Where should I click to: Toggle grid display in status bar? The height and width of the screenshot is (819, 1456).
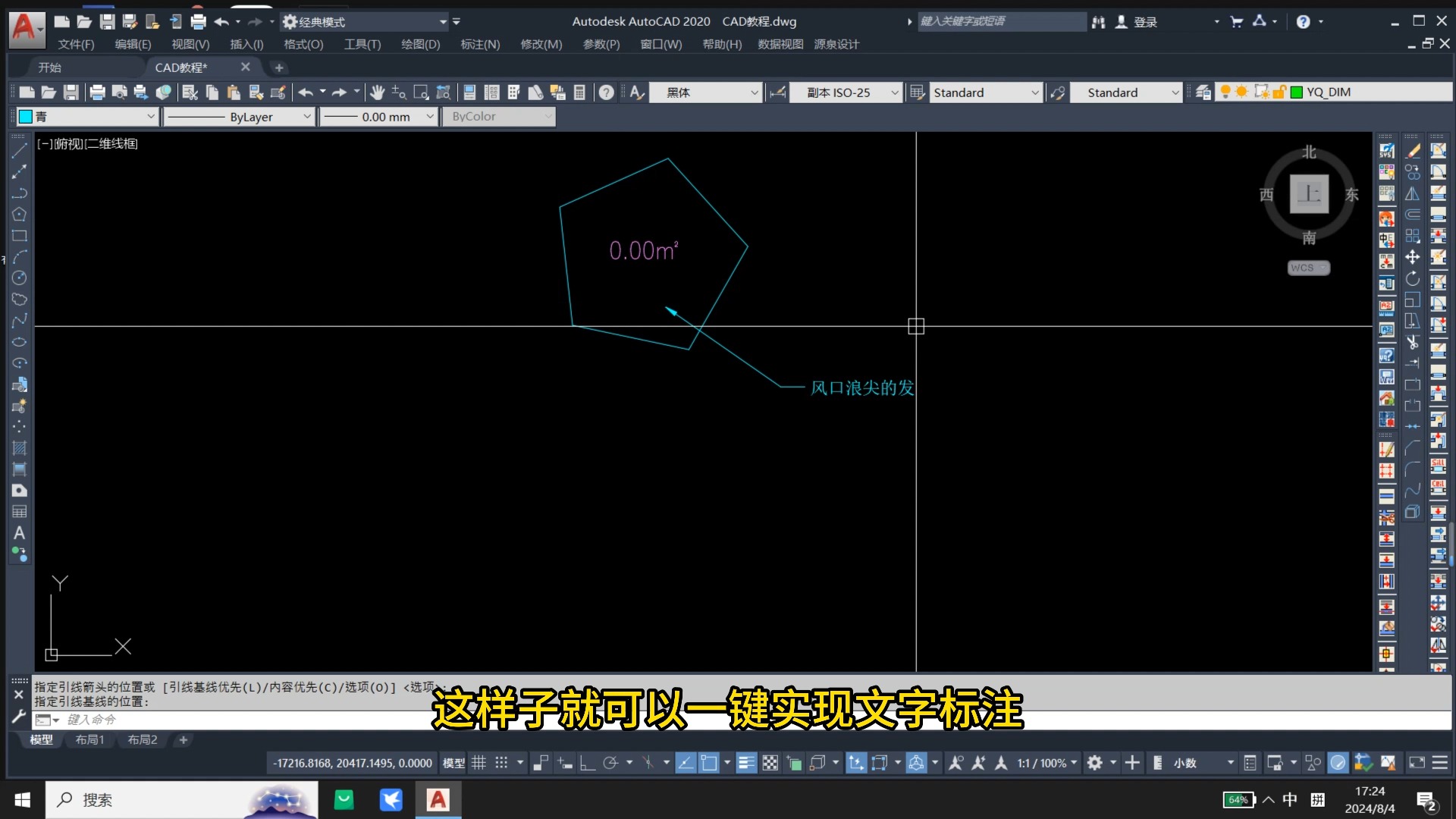point(479,763)
